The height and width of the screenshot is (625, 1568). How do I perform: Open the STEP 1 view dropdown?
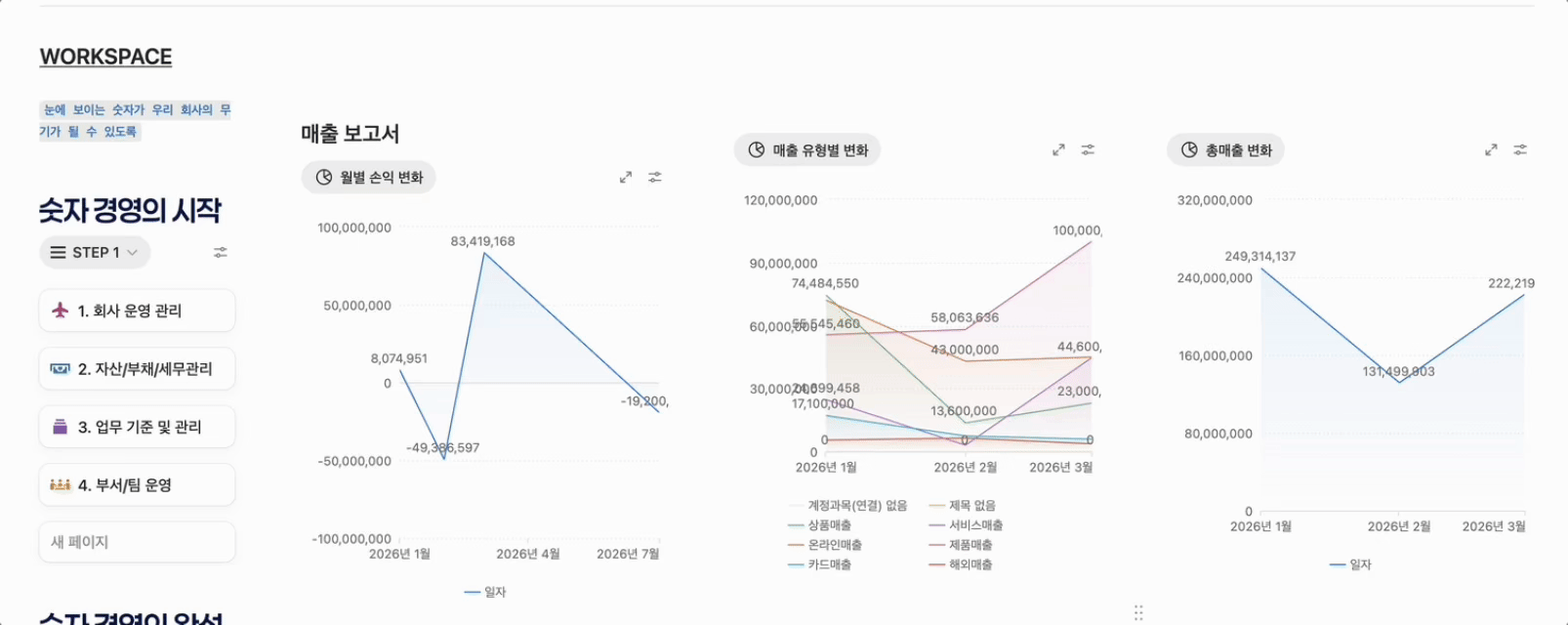point(96,252)
